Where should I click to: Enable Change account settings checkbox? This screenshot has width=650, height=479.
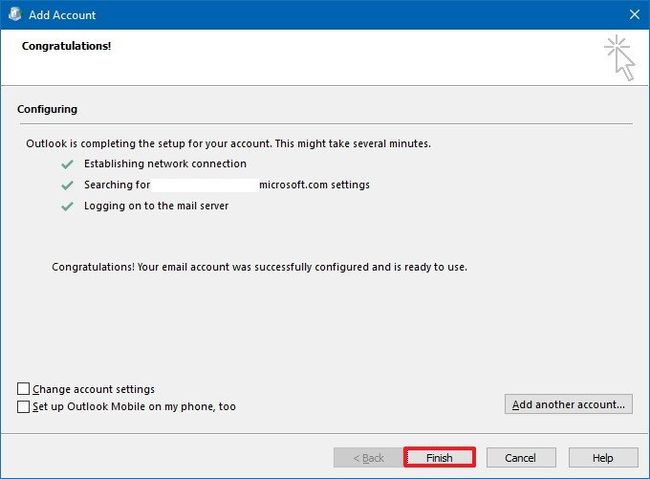[x=24, y=389]
